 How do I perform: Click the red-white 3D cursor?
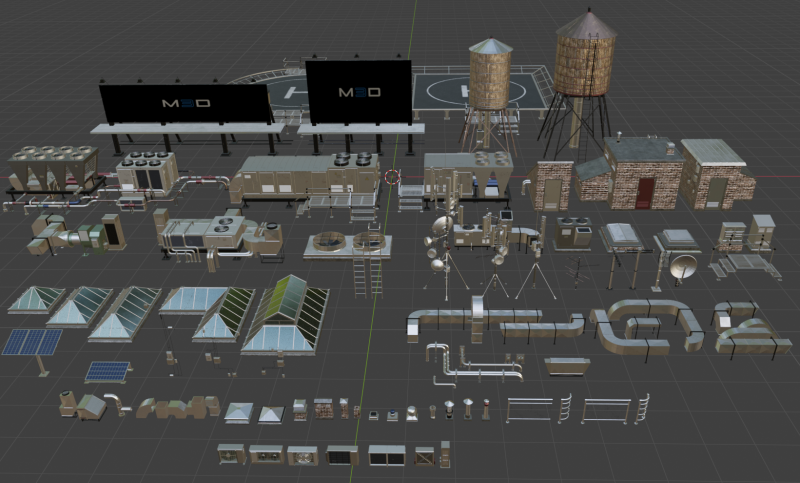(391, 177)
